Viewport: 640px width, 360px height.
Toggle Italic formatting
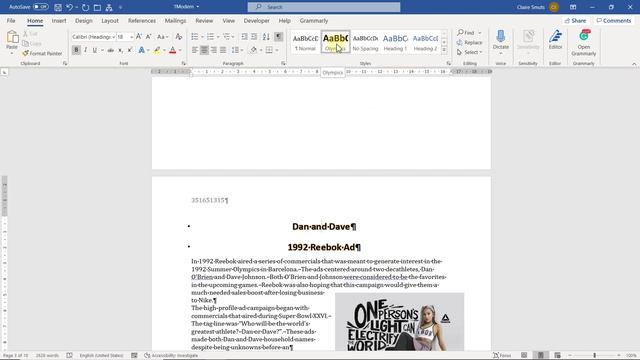[x=85, y=50]
